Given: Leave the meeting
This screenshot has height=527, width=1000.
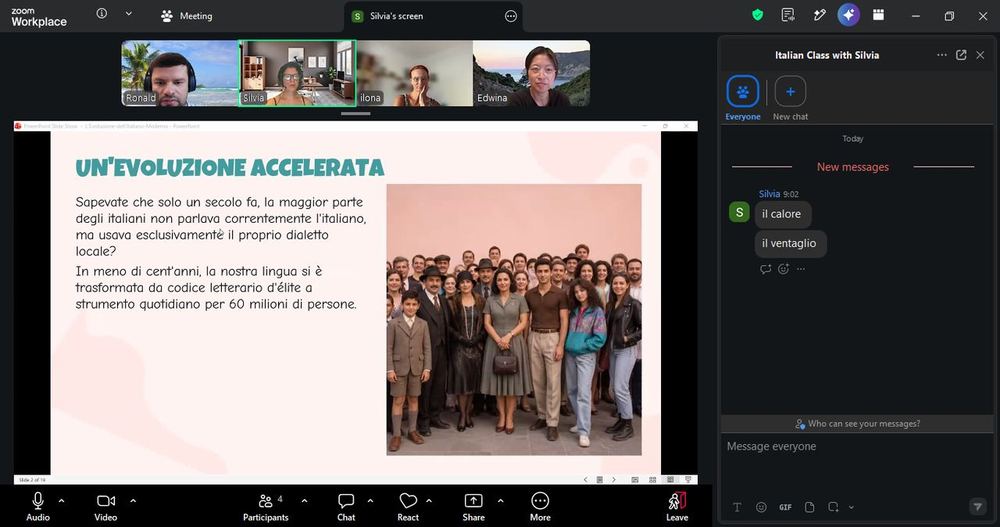Looking at the screenshot, I should point(677,507).
